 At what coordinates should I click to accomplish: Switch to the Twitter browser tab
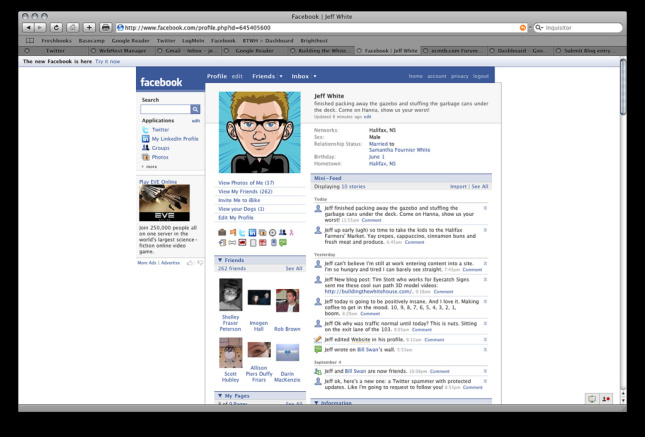click(x=55, y=51)
